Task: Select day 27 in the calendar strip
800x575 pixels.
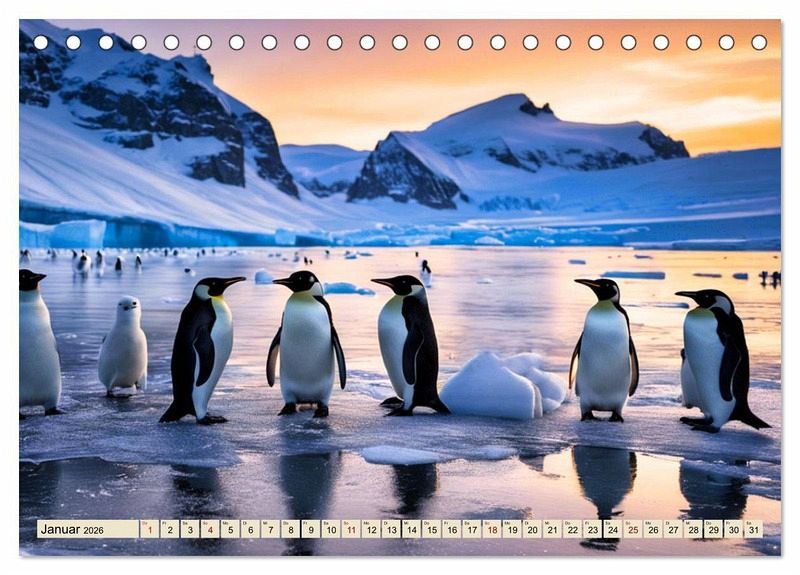Action: 673,529
